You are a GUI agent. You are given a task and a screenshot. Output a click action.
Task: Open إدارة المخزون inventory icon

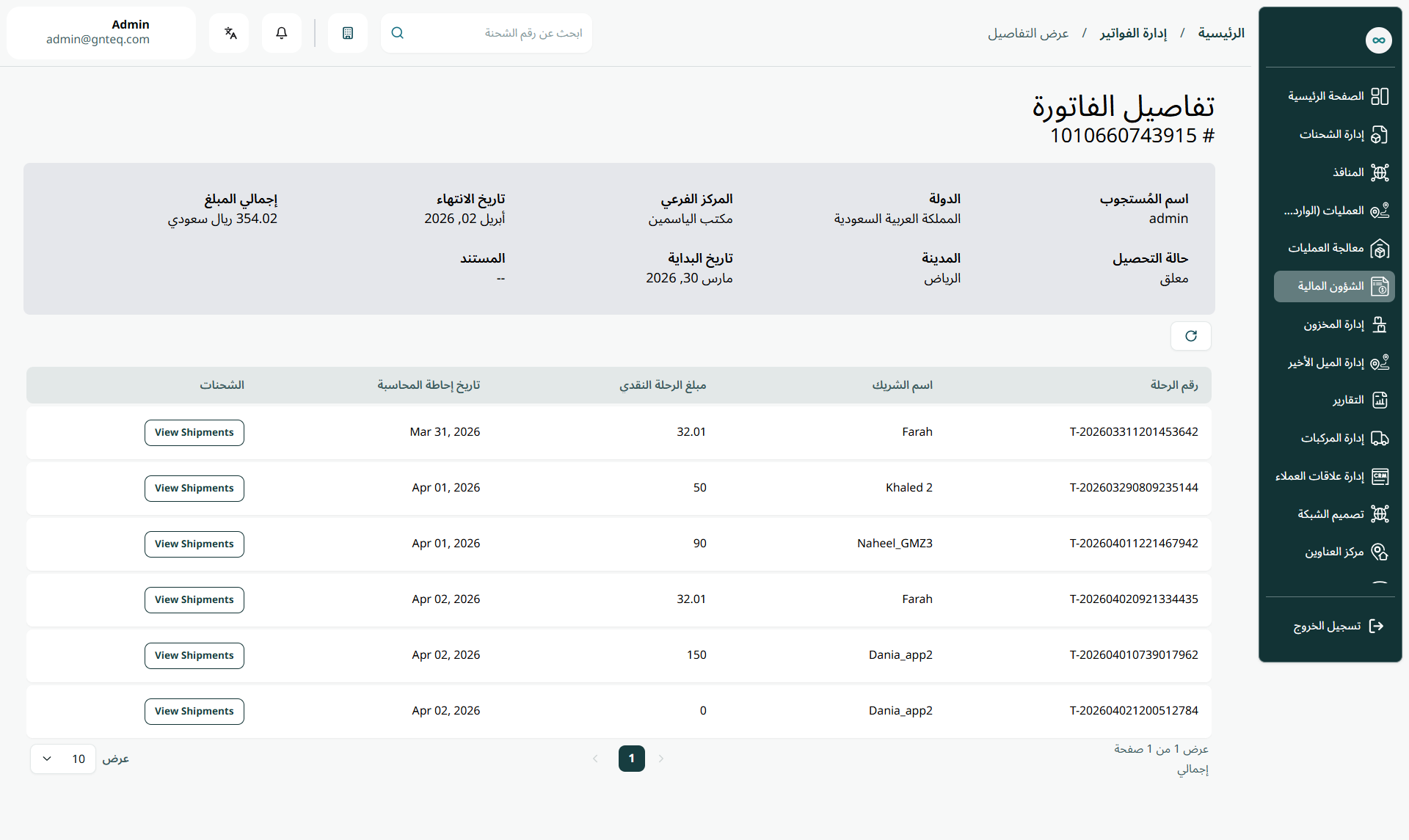(1380, 324)
